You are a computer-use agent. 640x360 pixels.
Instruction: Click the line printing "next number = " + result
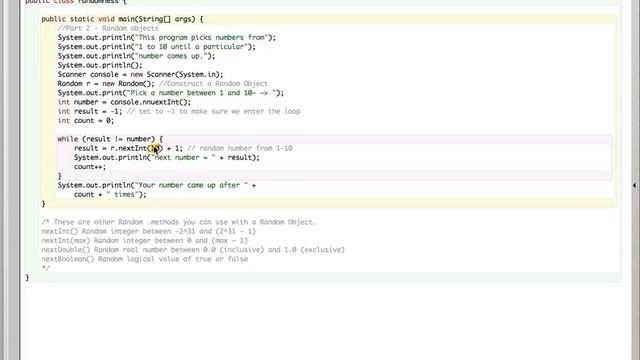[x=167, y=158]
